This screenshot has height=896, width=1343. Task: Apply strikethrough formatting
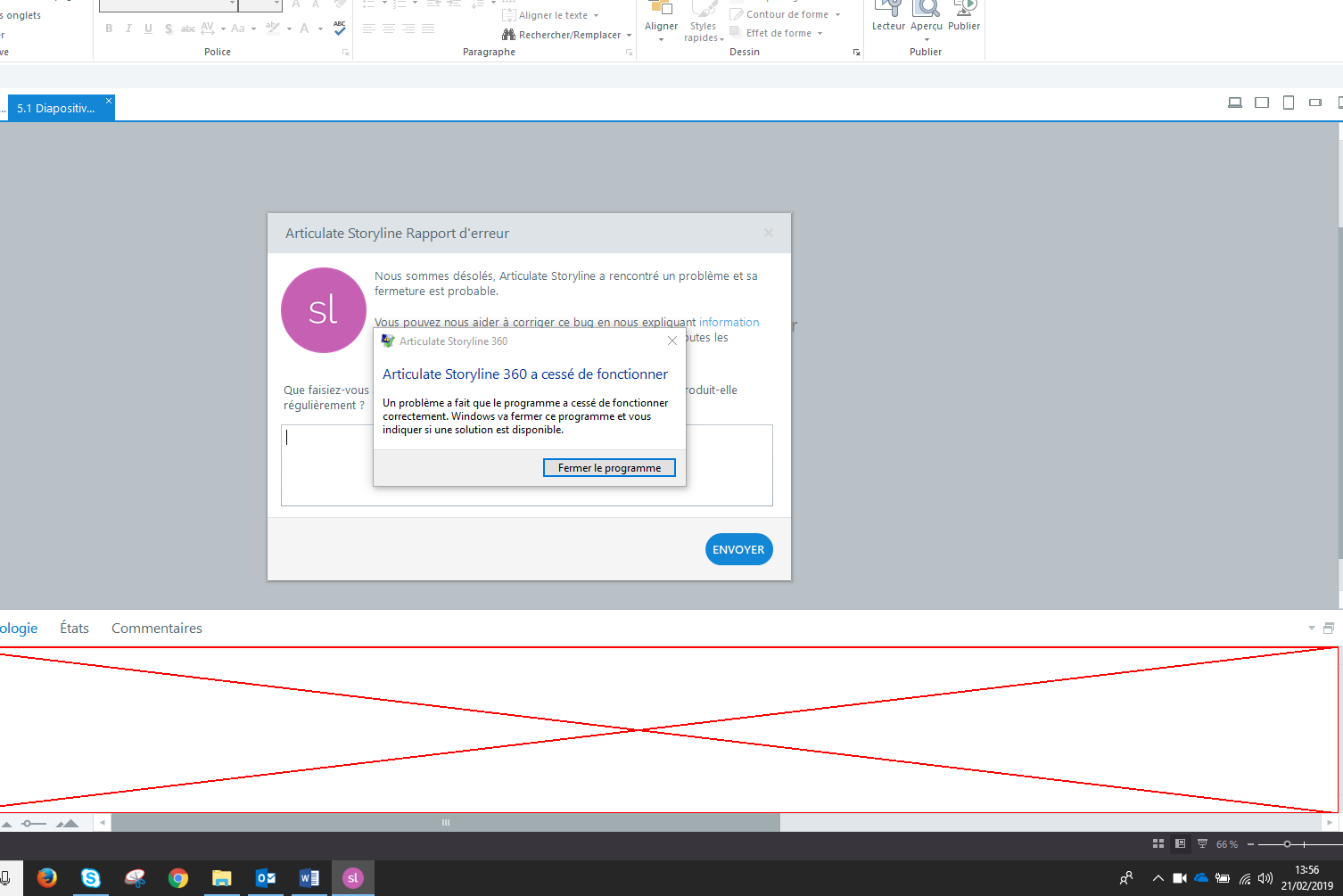[x=188, y=29]
